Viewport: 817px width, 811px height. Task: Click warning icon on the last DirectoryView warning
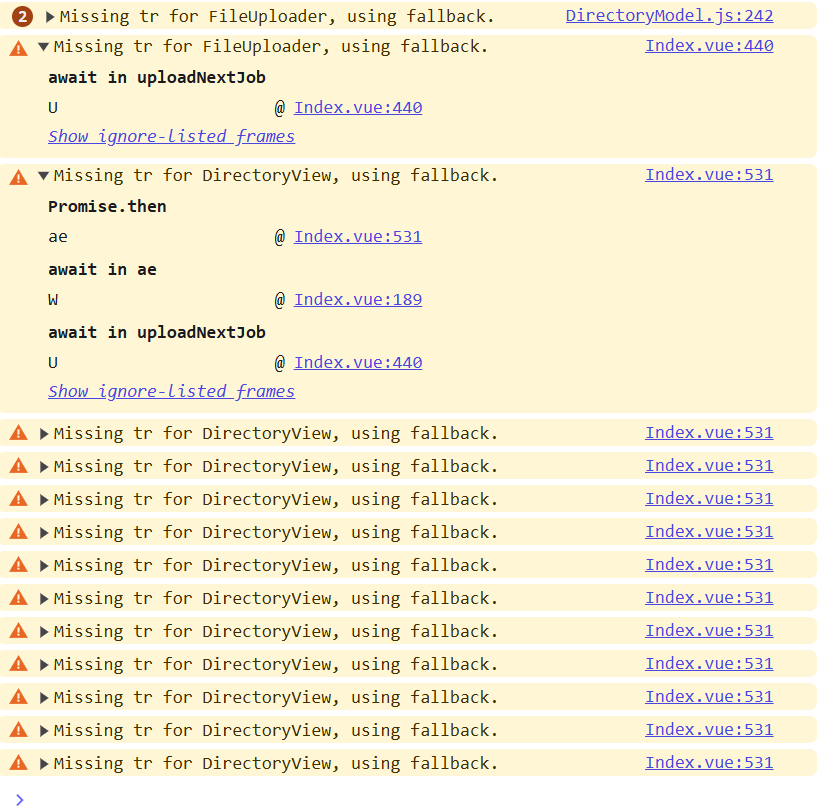pyautogui.click(x=16, y=763)
